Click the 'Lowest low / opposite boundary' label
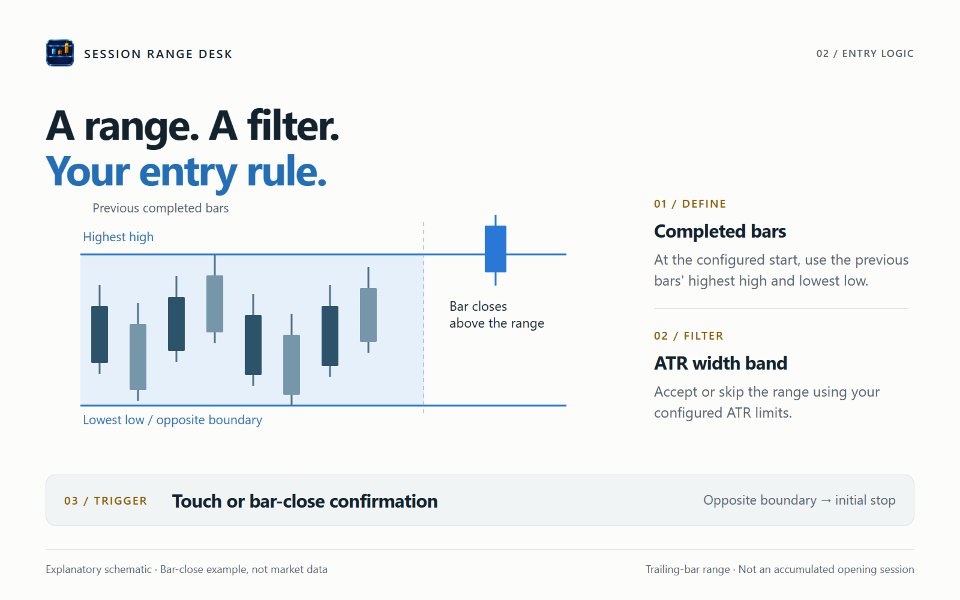This screenshot has width=960, height=600. click(173, 420)
